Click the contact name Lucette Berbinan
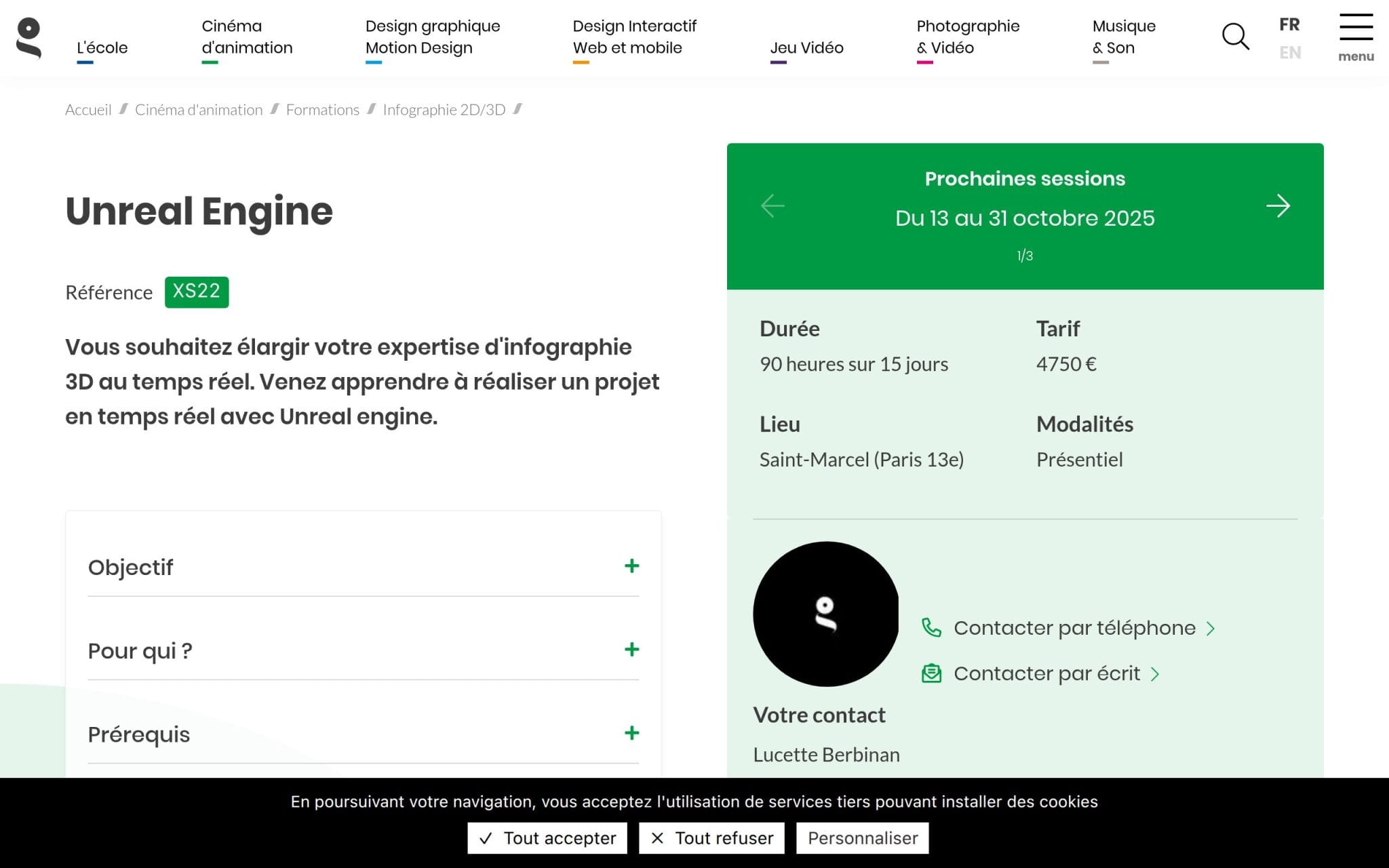This screenshot has height=868, width=1389. 826,755
